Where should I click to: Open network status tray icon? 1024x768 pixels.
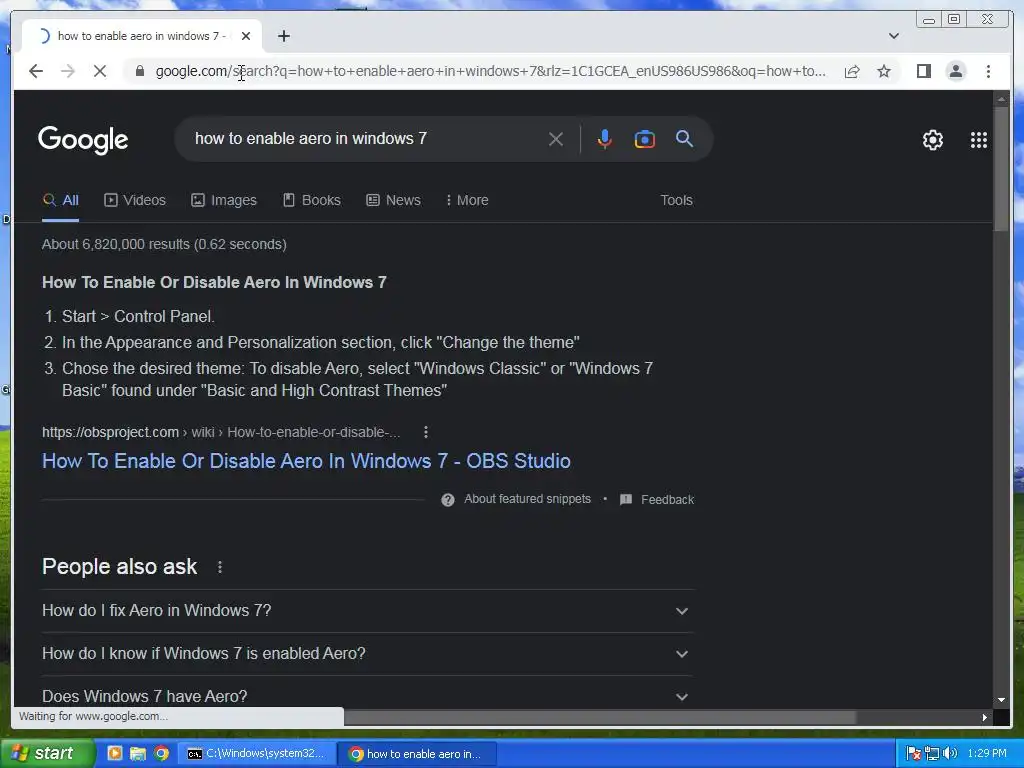point(932,754)
